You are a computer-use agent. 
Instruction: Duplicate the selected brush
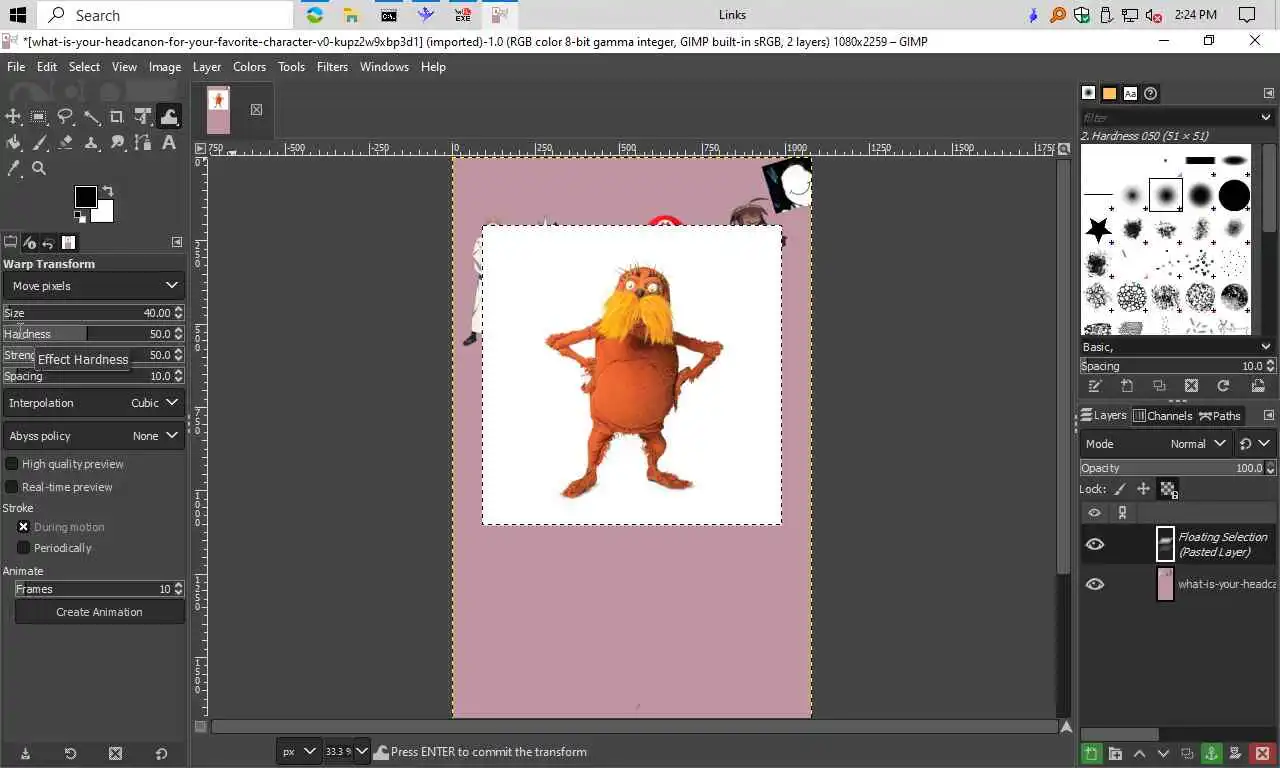pos(1159,386)
